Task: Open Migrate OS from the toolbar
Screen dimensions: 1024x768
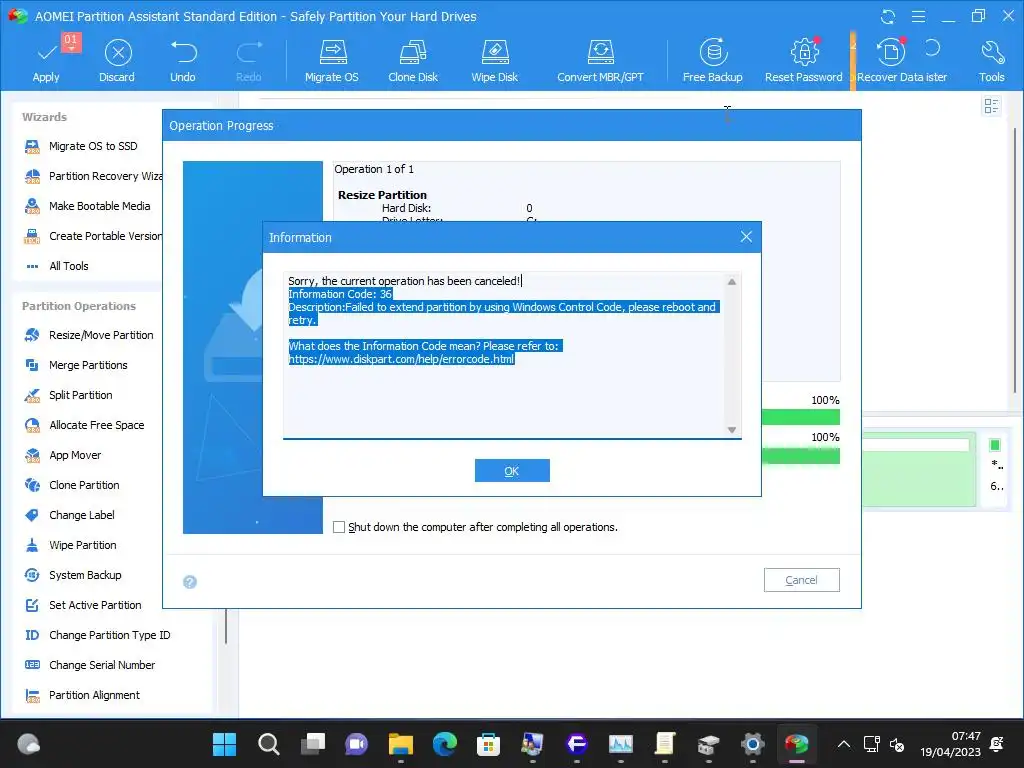Action: point(332,59)
